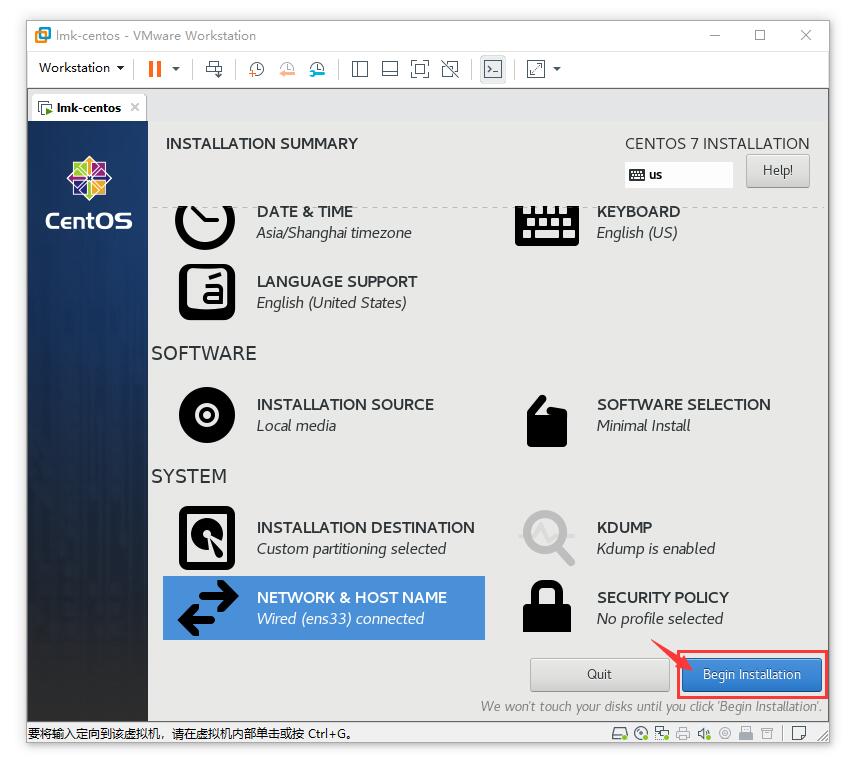
Task: Click 'Kdump is enabled' text
Action: (x=656, y=549)
